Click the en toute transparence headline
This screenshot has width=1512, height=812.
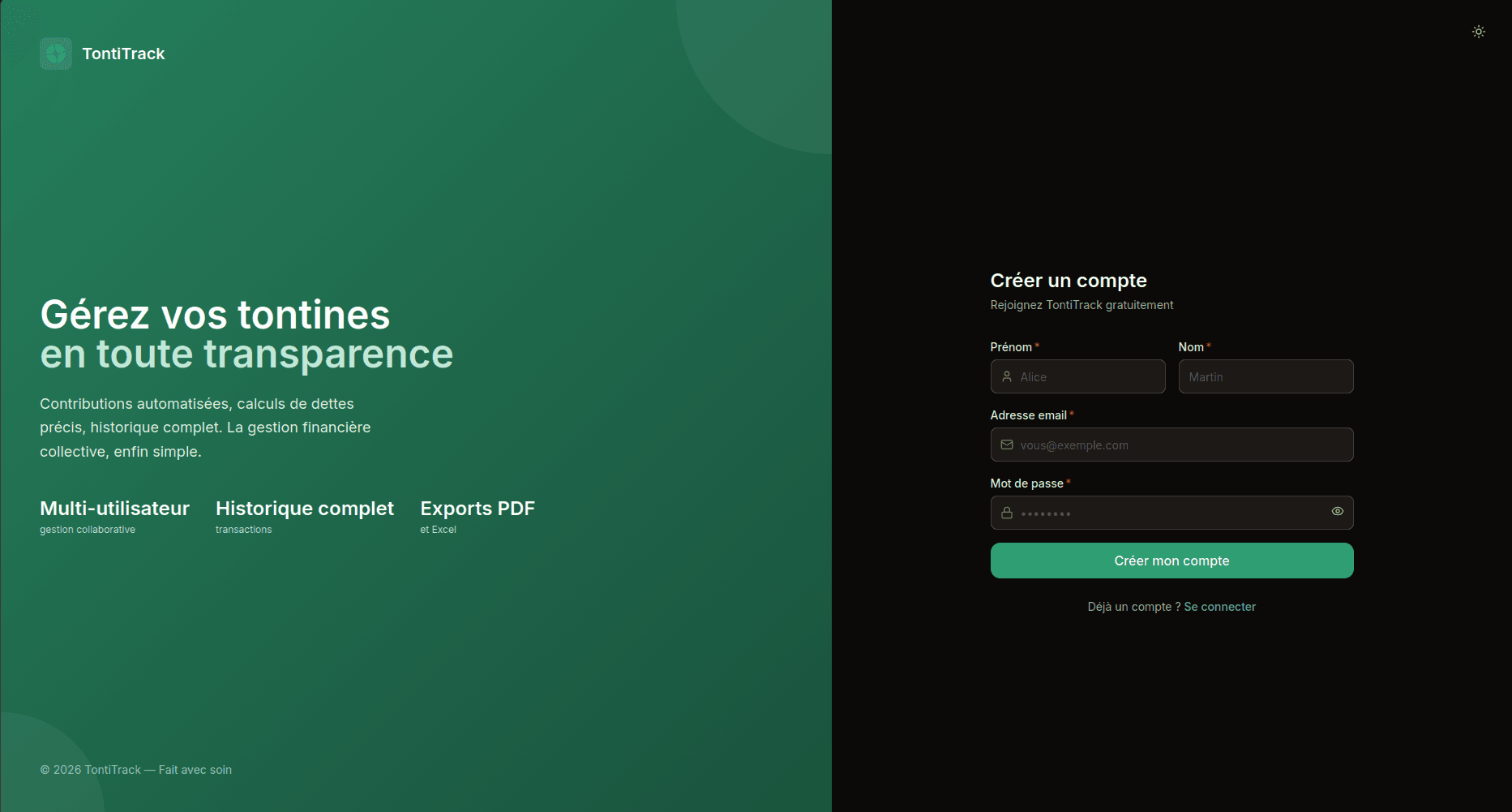click(246, 354)
